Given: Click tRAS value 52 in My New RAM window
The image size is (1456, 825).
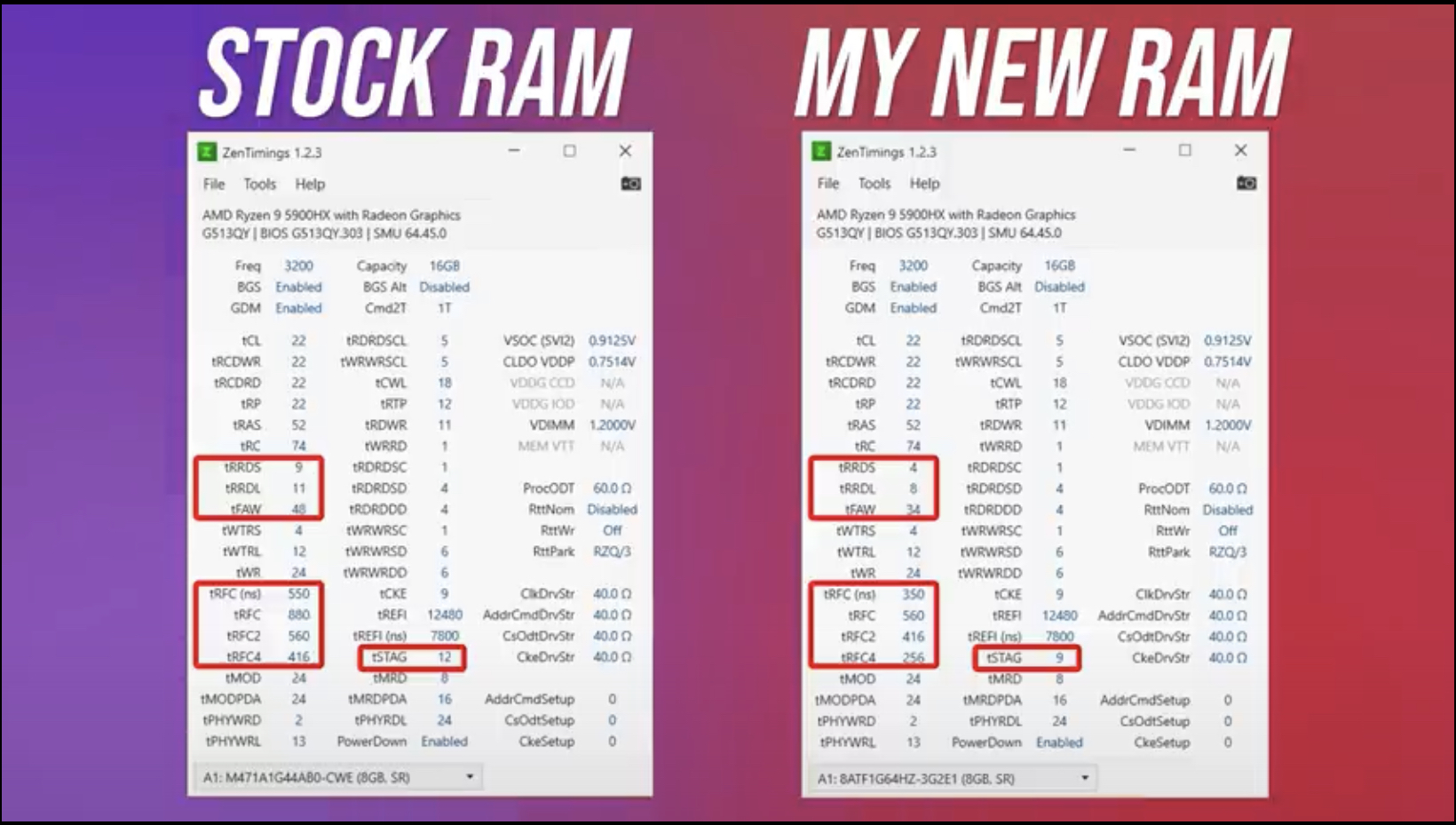Looking at the screenshot, I should tap(913, 424).
